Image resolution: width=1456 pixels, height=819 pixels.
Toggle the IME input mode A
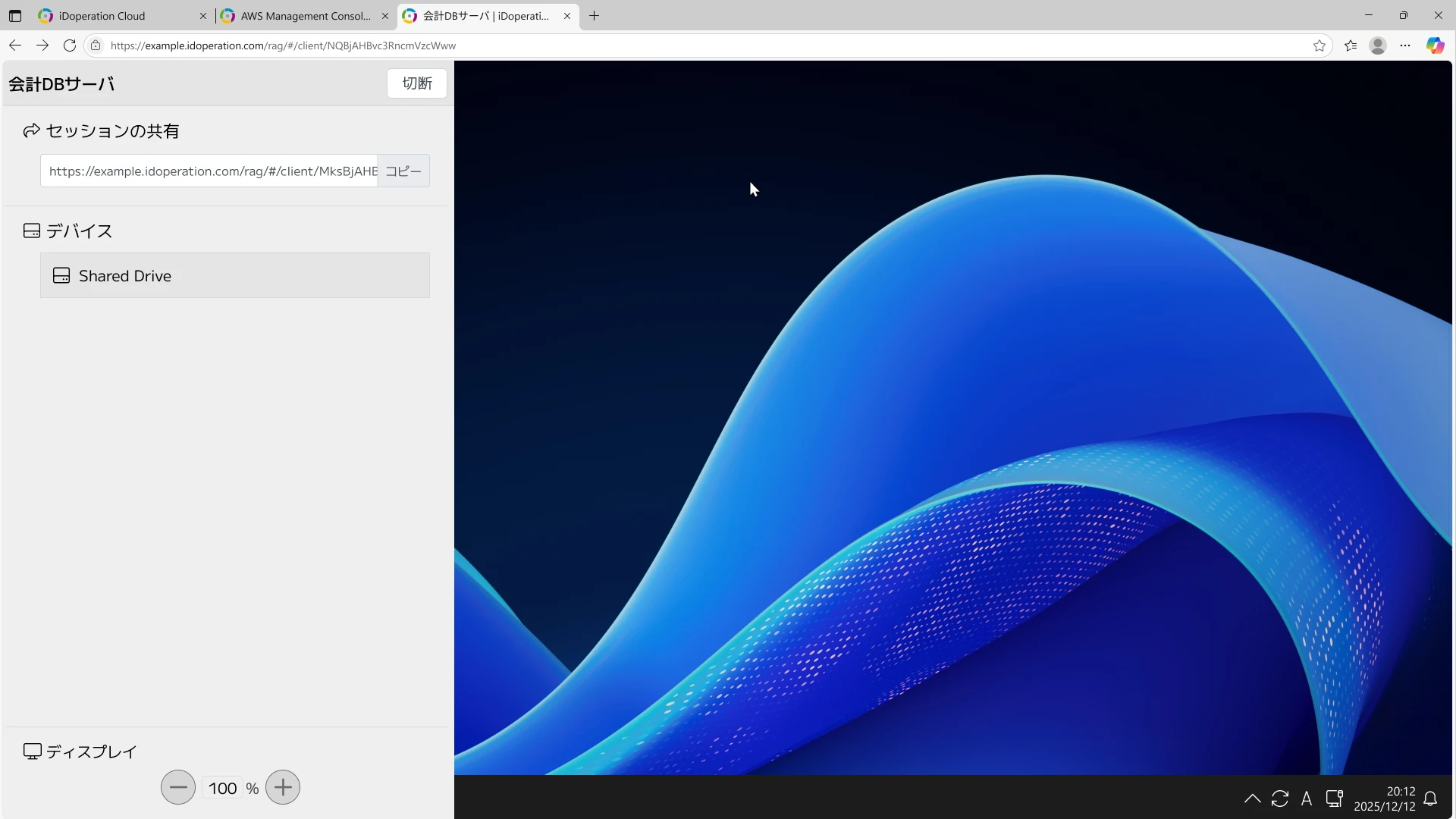click(x=1307, y=799)
